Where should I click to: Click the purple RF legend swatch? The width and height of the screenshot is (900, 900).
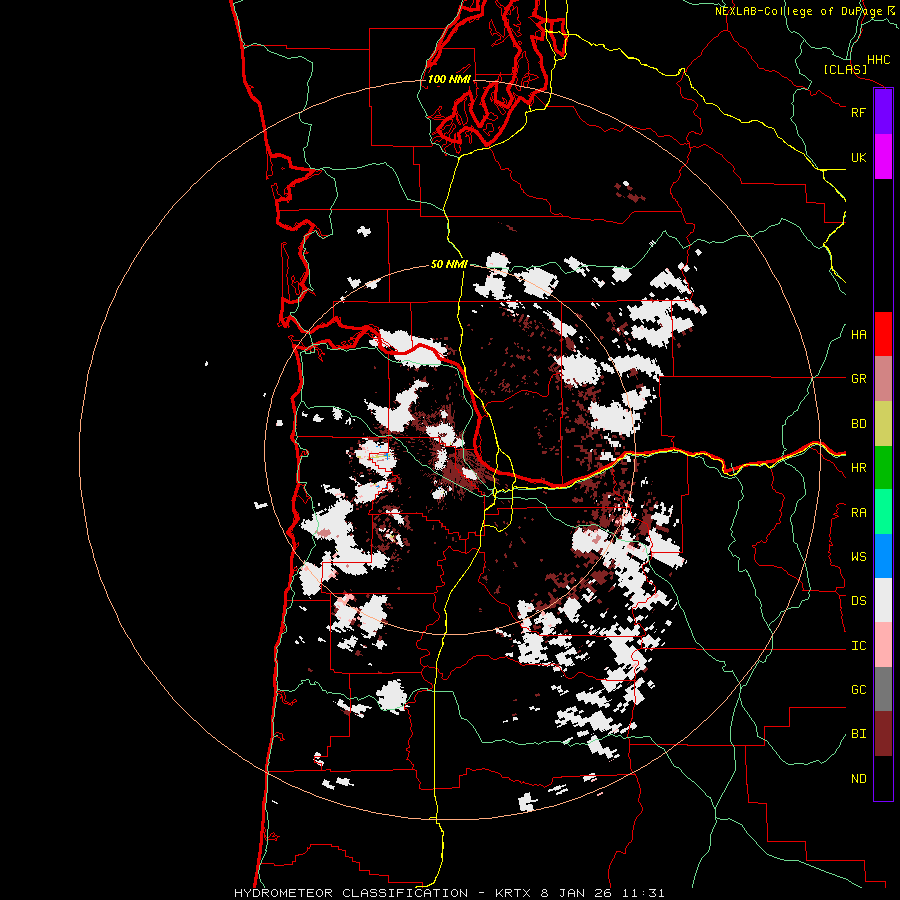[x=883, y=112]
